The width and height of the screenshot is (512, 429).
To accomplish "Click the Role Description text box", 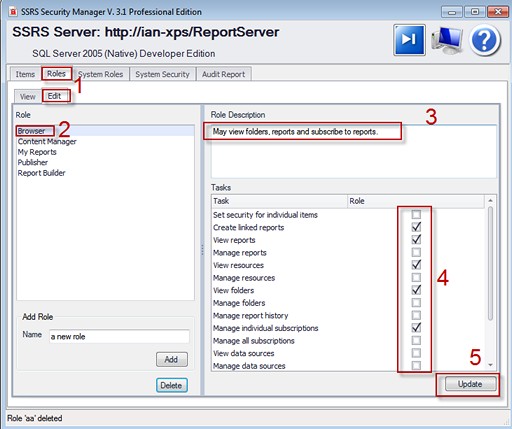I will [354, 151].
